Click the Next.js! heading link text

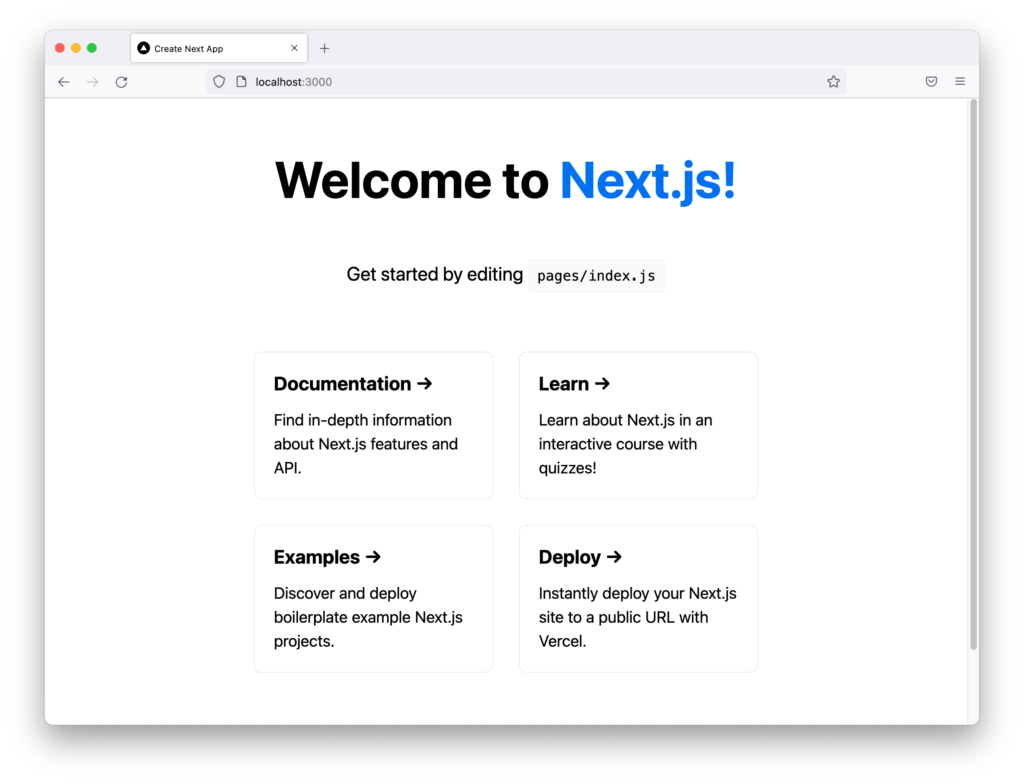(647, 180)
